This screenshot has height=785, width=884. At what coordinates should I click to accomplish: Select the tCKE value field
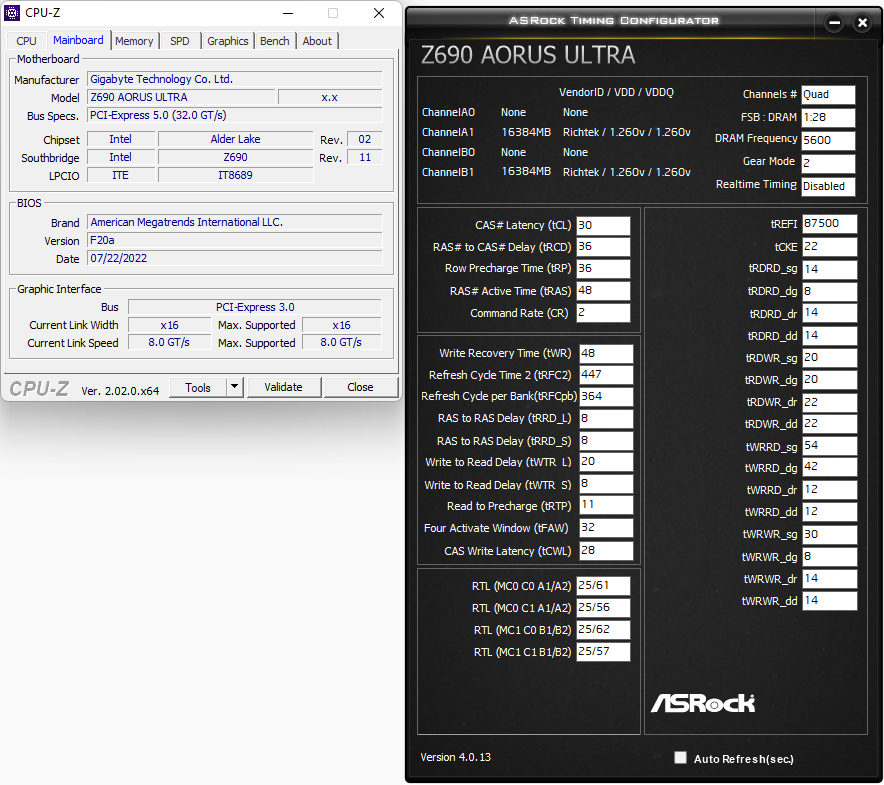point(829,246)
